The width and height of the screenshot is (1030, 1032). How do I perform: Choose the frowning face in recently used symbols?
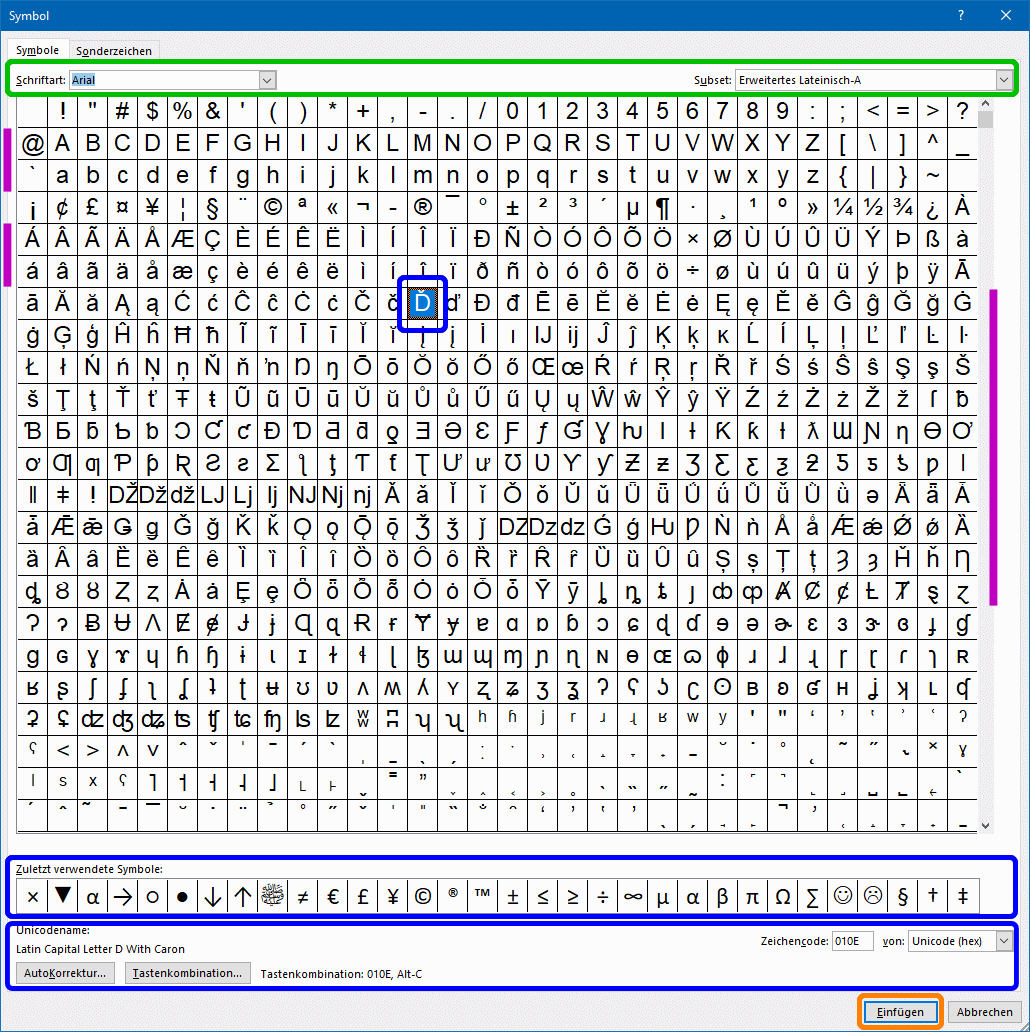coord(873,897)
